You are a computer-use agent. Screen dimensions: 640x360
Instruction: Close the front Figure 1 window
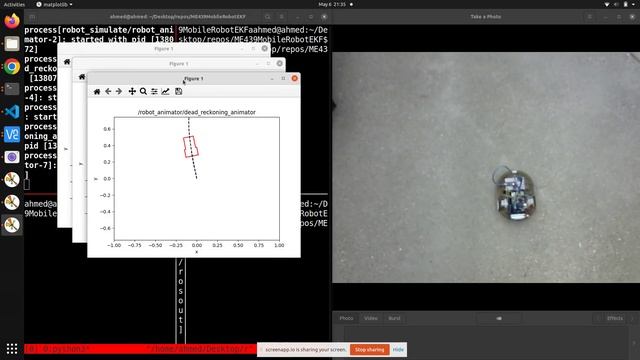pos(295,78)
